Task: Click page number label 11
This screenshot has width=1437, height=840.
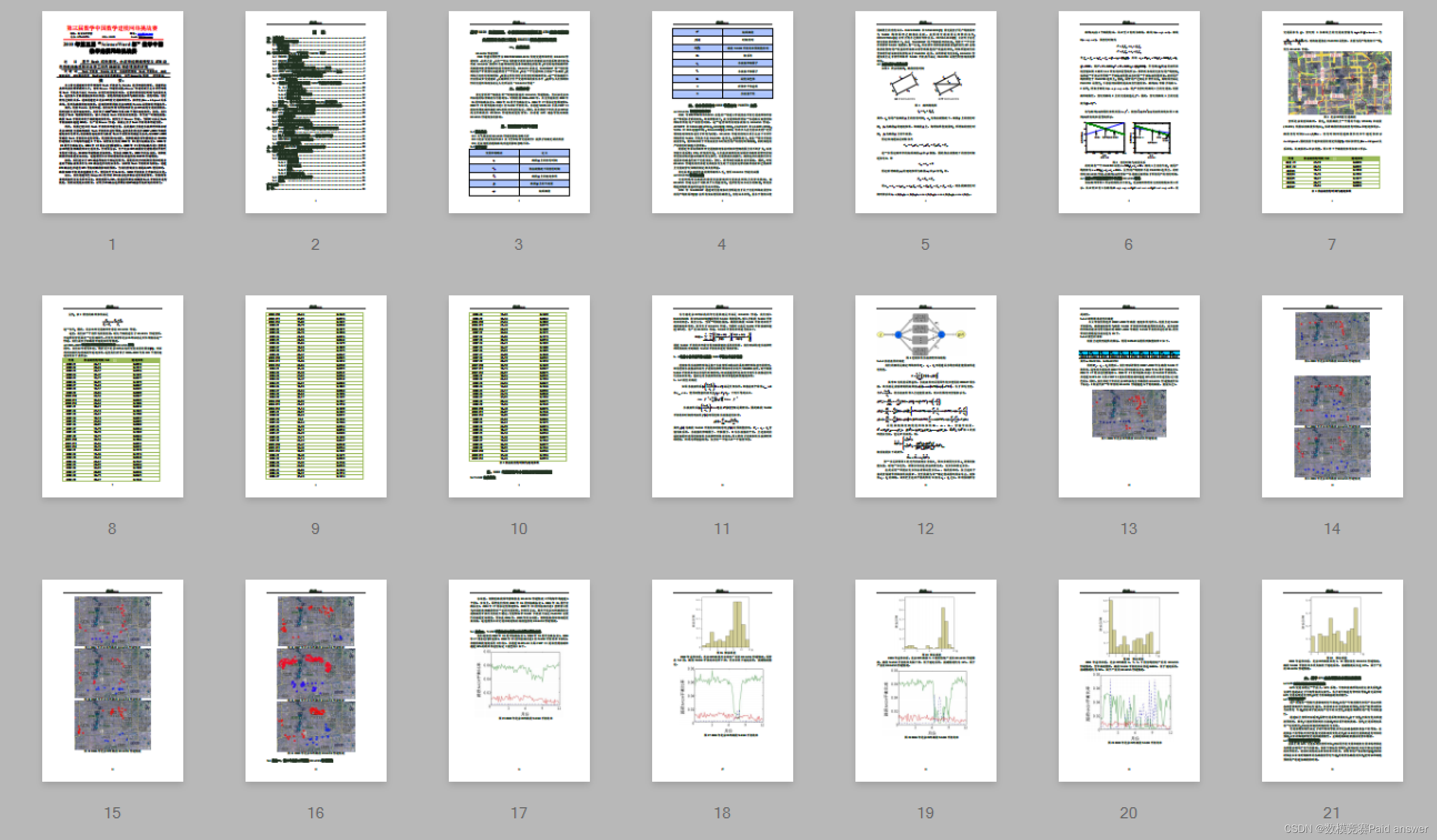Action: pos(722,529)
